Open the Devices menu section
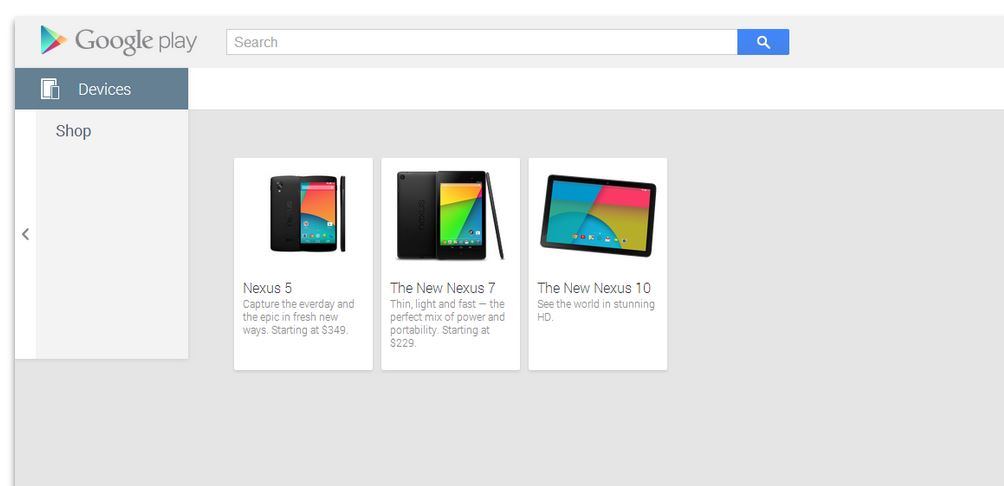Image resolution: width=1004 pixels, height=486 pixels. [x=102, y=89]
